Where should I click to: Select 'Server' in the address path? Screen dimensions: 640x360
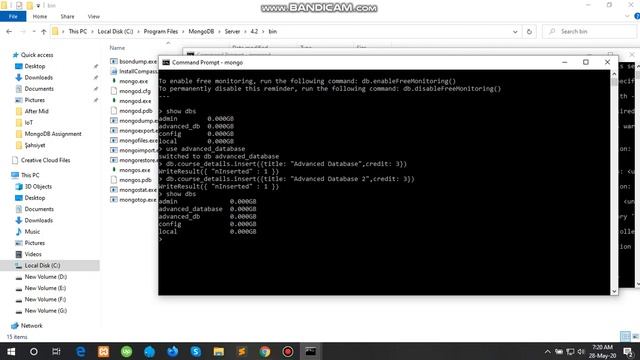coord(232,31)
